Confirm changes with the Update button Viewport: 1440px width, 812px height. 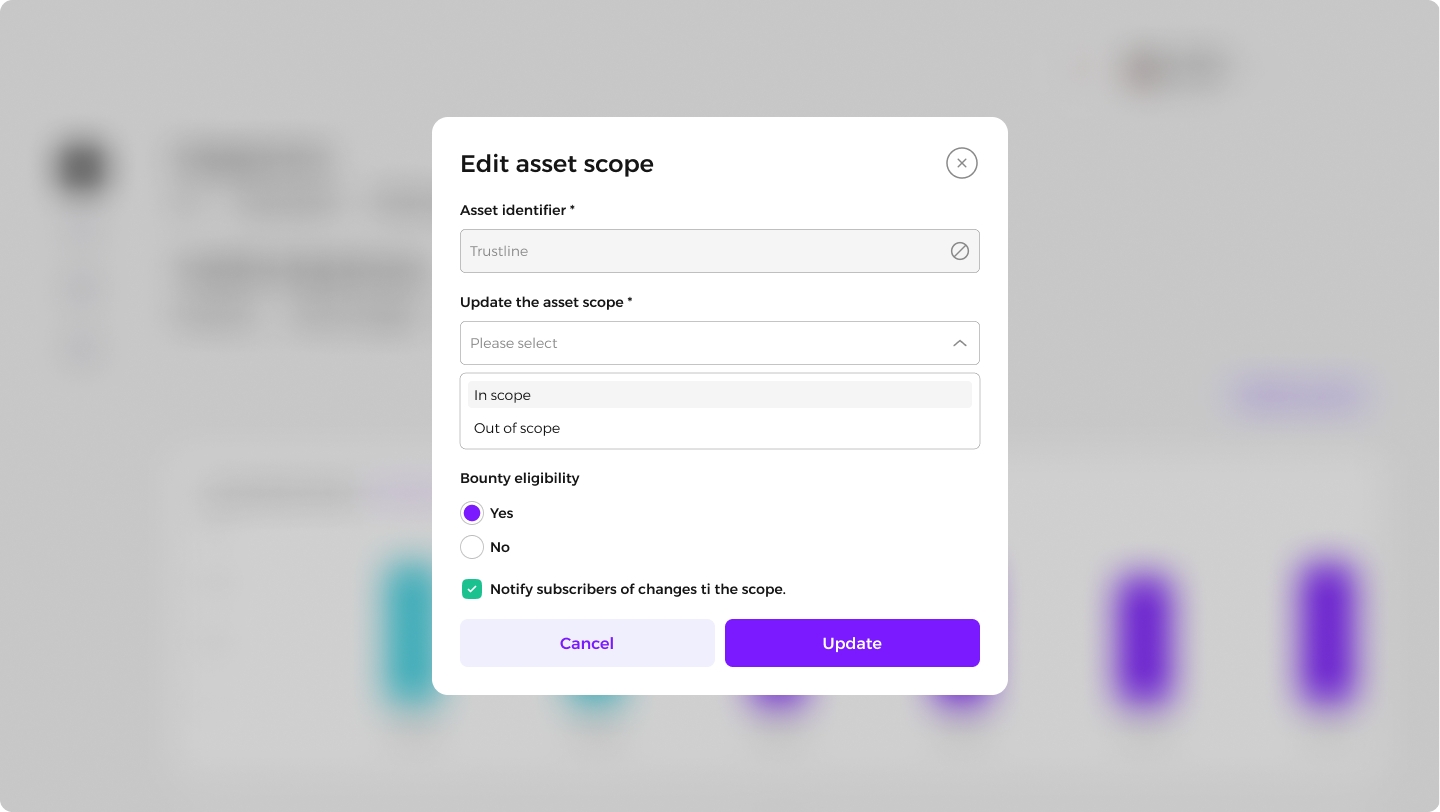click(x=852, y=643)
